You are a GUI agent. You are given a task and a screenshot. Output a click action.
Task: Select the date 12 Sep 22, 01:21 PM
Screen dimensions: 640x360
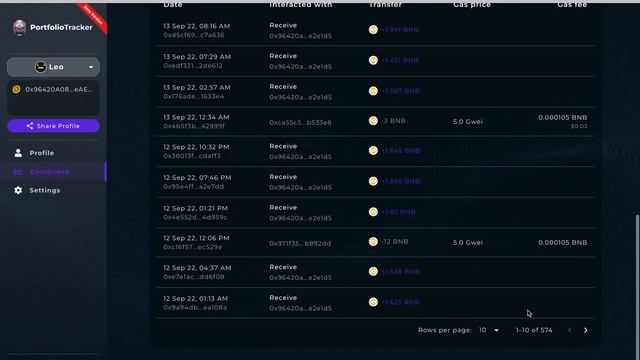click(x=196, y=208)
